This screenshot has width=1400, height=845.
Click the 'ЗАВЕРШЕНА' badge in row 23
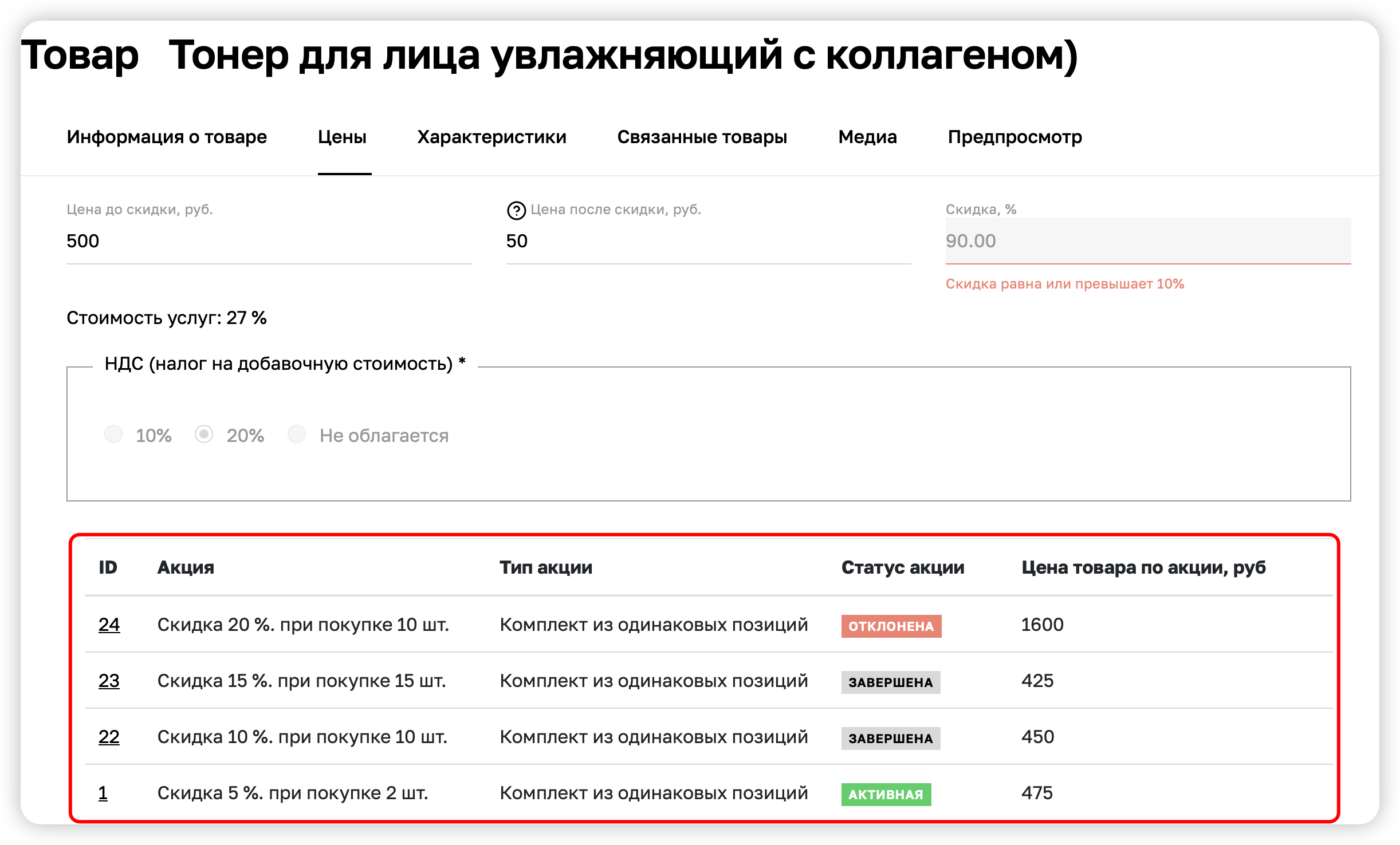pyautogui.click(x=891, y=682)
